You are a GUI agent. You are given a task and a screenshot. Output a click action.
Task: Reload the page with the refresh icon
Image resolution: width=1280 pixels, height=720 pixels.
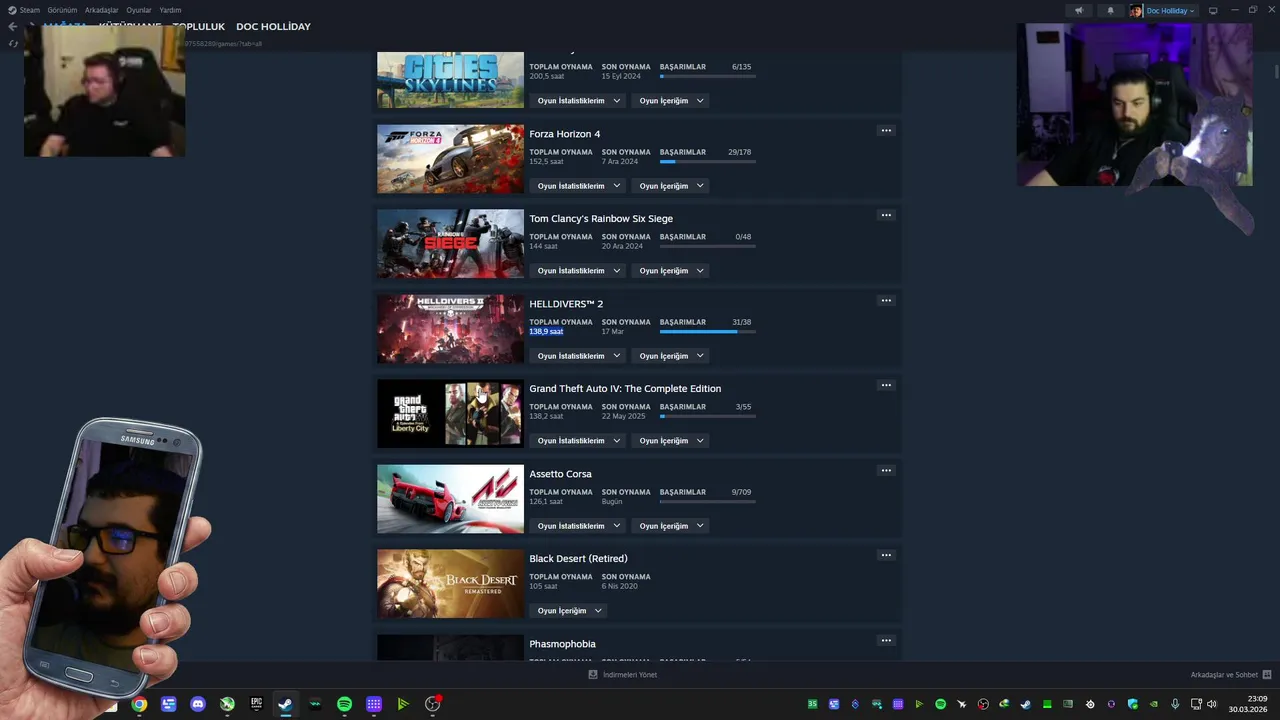[x=13, y=44]
